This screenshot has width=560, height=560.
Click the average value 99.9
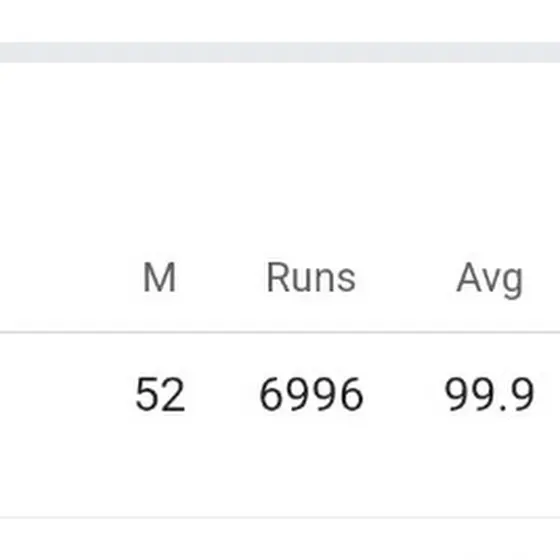click(x=489, y=395)
